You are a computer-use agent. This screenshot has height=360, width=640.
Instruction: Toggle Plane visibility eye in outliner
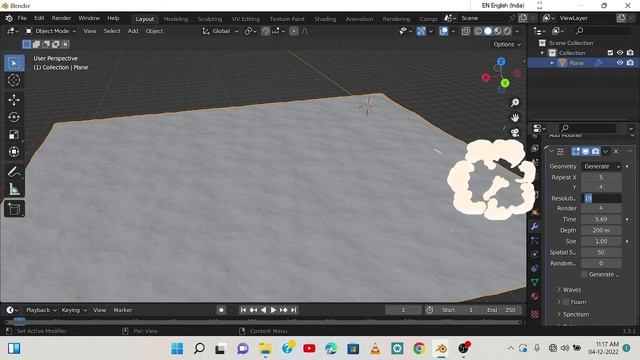(620, 63)
